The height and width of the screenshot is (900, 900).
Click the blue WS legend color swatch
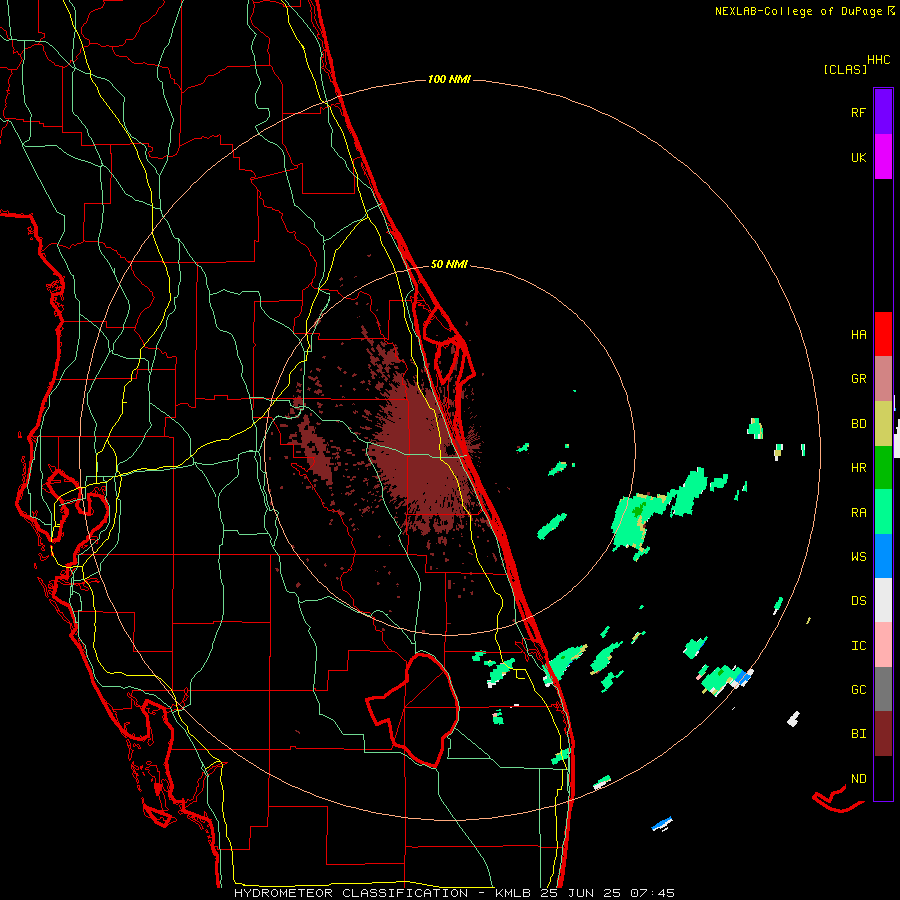click(x=883, y=556)
